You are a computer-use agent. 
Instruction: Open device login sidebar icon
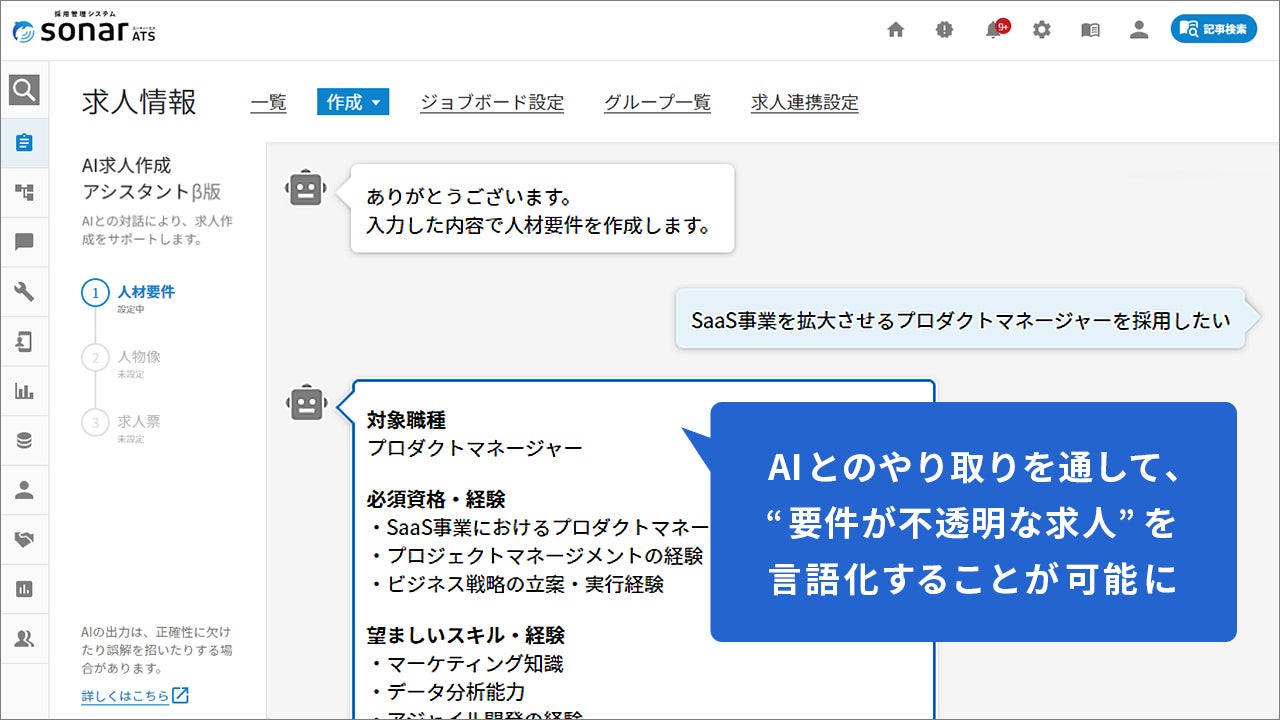[x=24, y=342]
